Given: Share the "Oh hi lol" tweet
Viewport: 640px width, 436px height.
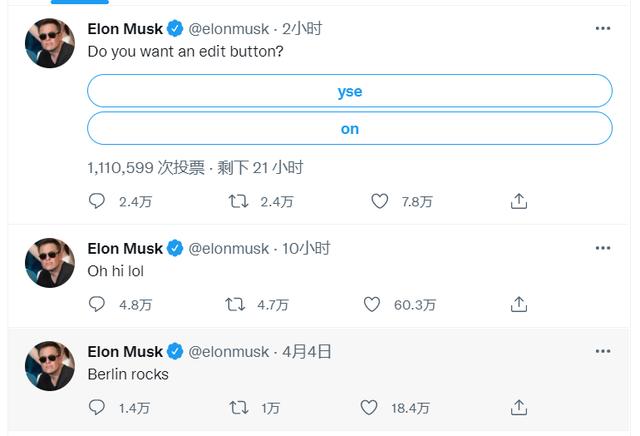Looking at the screenshot, I should 519,304.
